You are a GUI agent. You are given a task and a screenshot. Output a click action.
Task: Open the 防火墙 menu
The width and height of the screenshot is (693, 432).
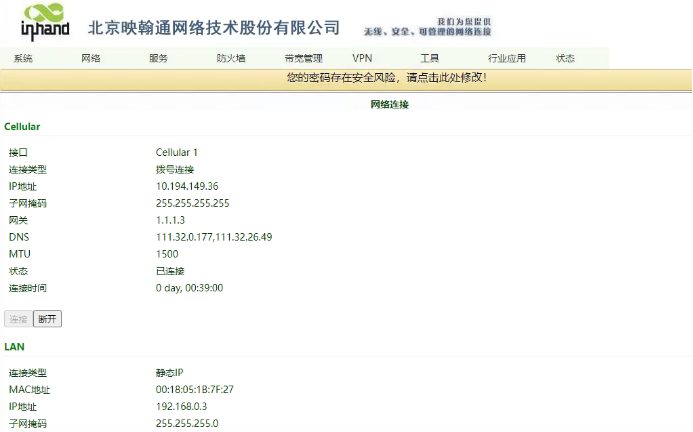point(231,58)
